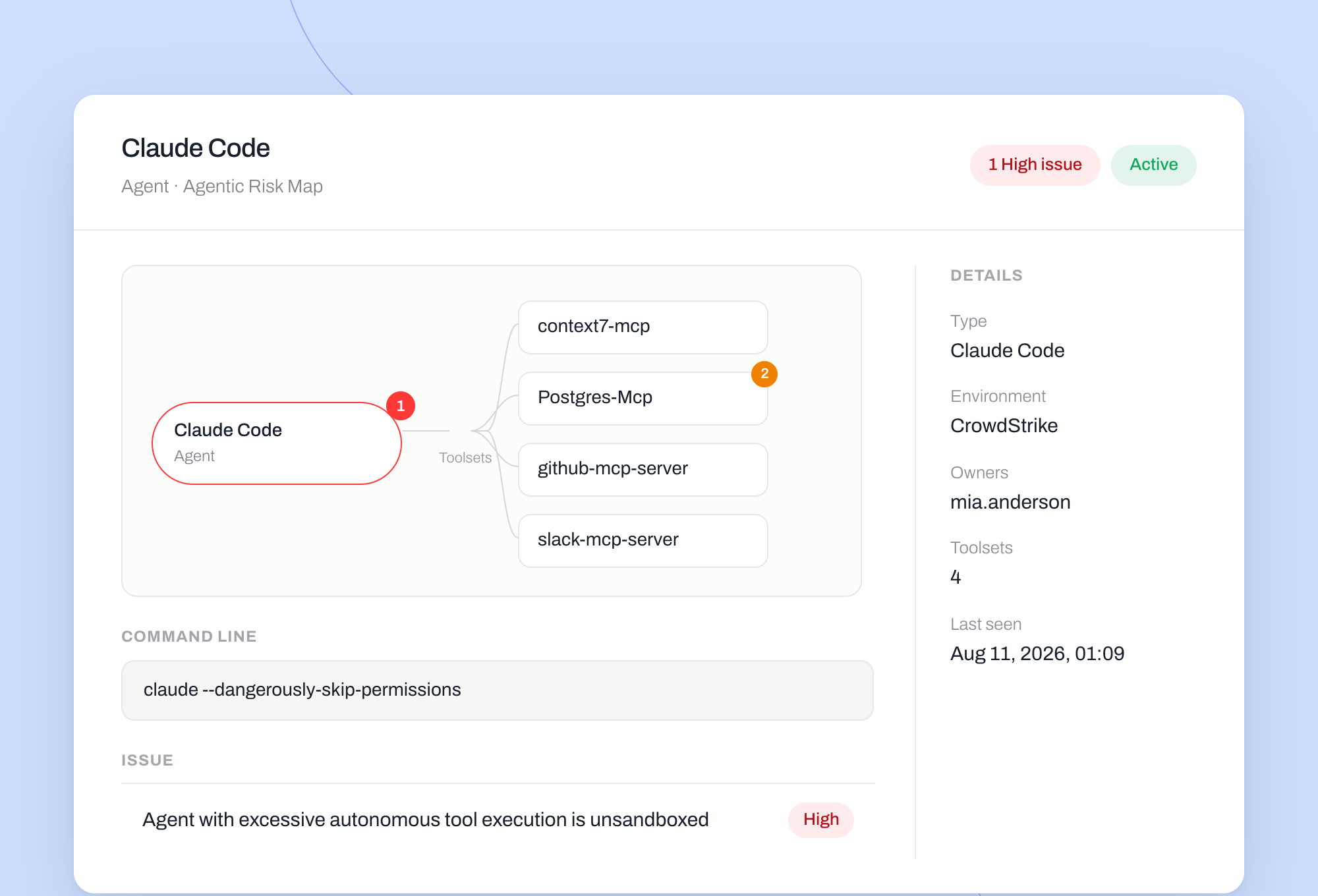Click the red badge 1 on Claude Code node

coord(401,406)
